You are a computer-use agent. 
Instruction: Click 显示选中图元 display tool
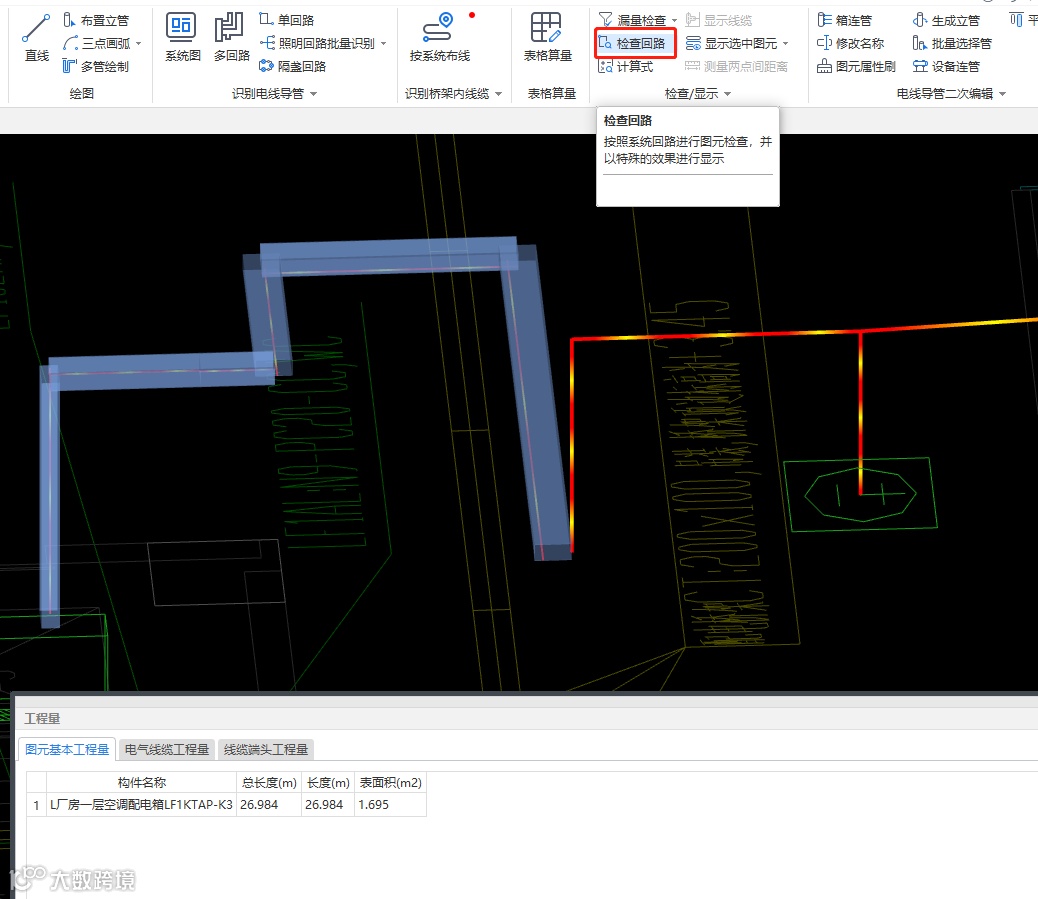pos(731,44)
